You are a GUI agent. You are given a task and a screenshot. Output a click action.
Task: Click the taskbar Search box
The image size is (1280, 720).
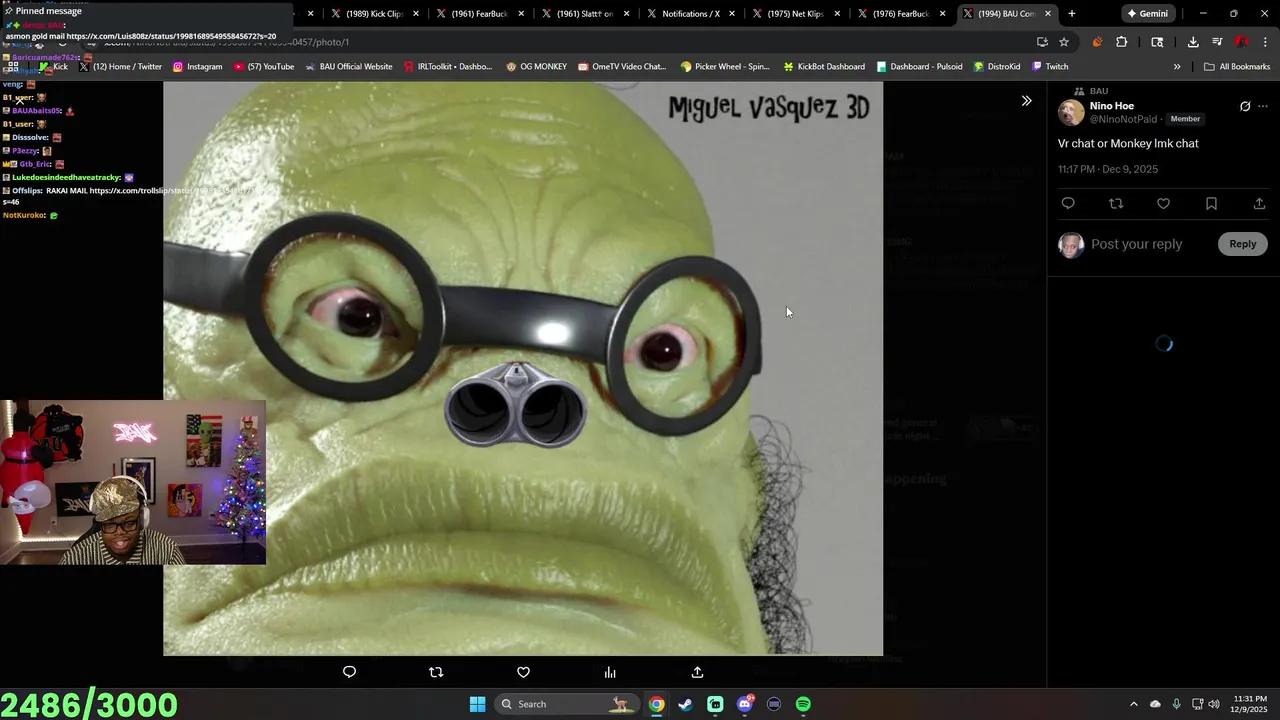[x=566, y=704]
